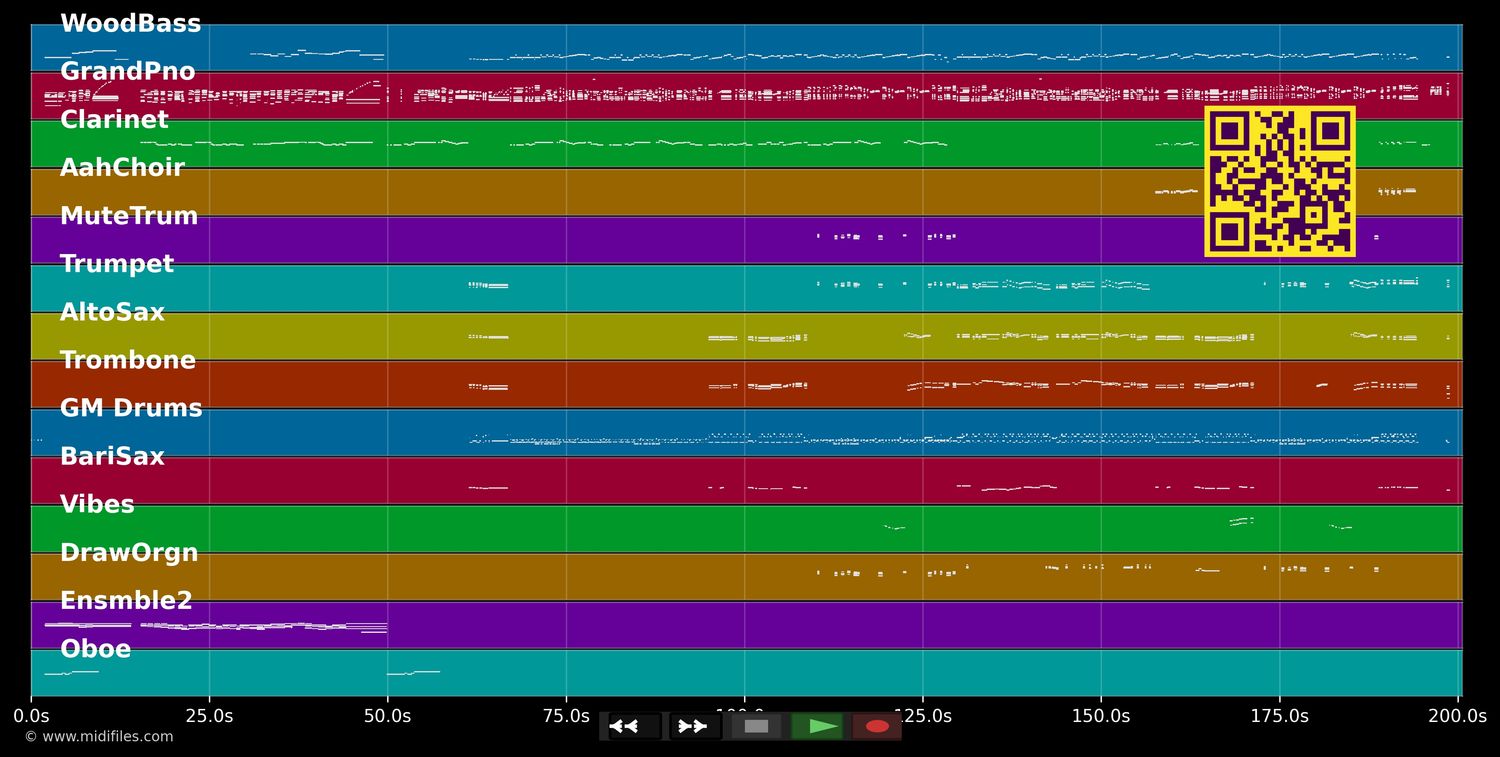Click the GM Drums track name
Image resolution: width=1500 pixels, height=757 pixels.
pyautogui.click(x=131, y=408)
